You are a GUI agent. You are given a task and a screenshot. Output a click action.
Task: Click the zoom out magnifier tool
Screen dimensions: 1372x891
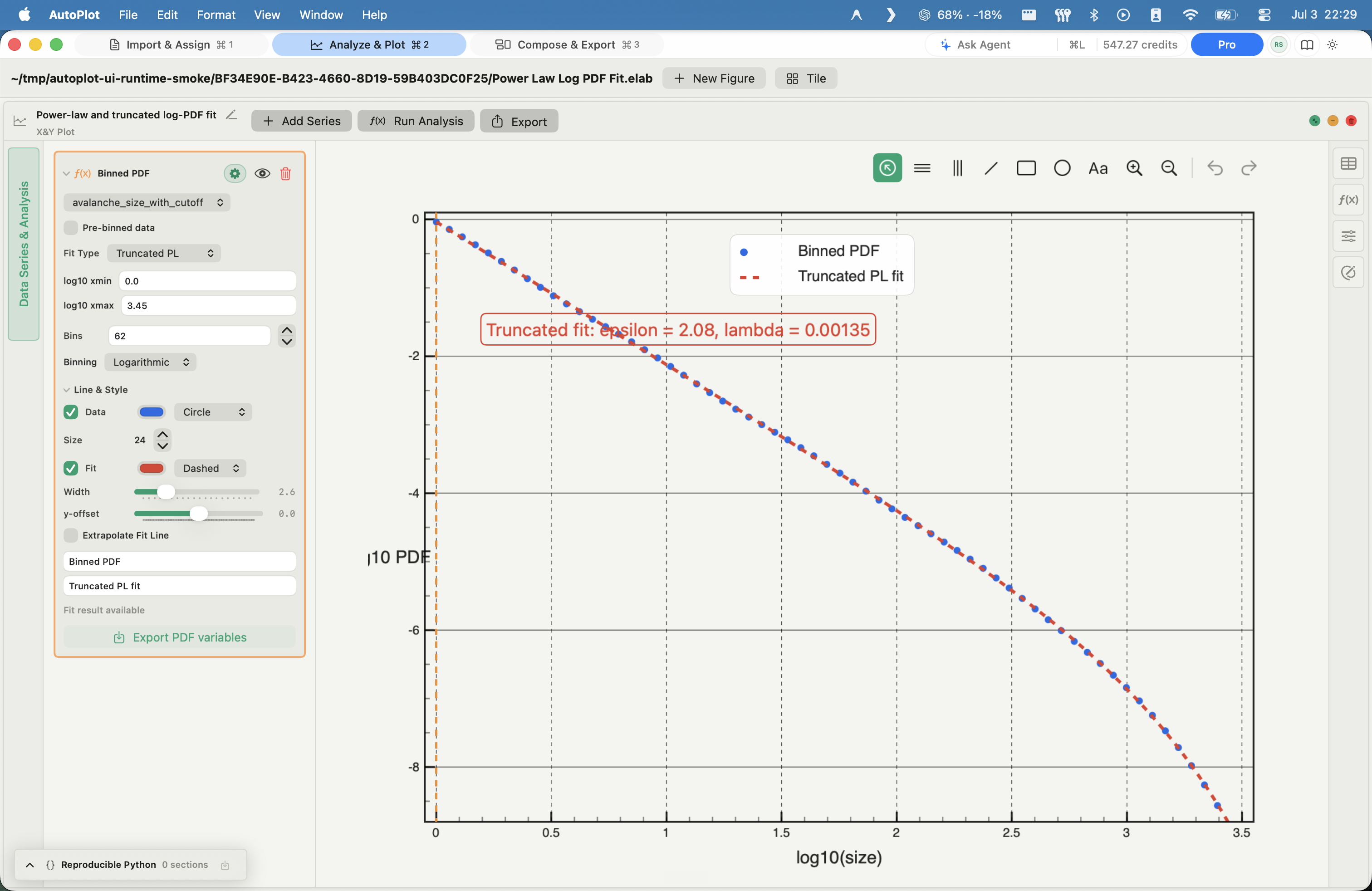pyautogui.click(x=1168, y=168)
